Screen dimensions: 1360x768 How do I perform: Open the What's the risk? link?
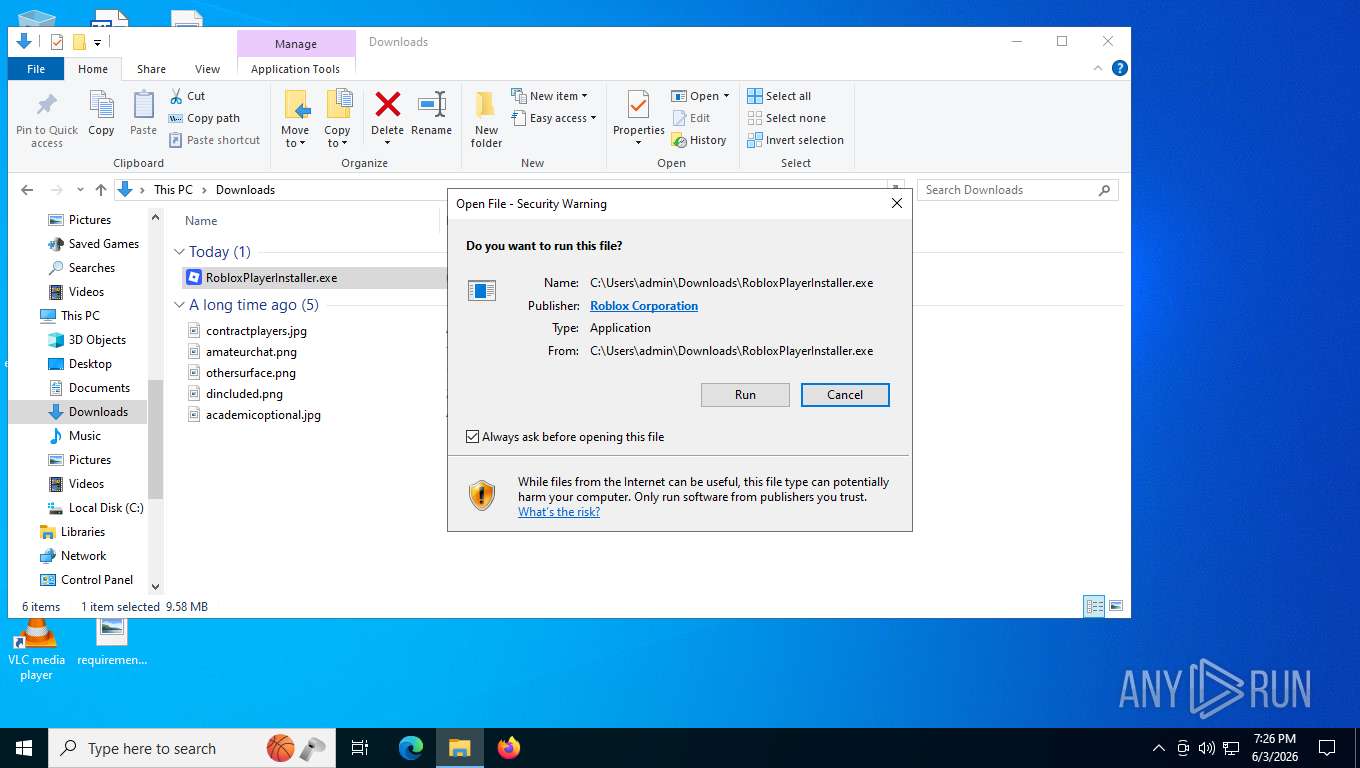tap(559, 512)
